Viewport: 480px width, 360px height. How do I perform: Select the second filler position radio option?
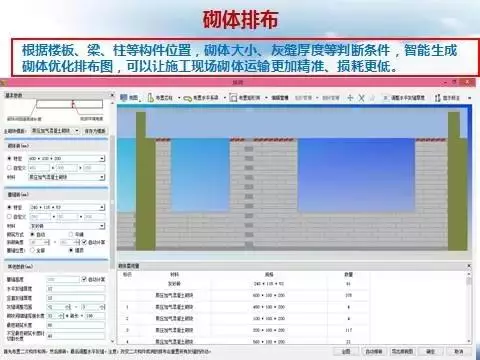point(71,250)
